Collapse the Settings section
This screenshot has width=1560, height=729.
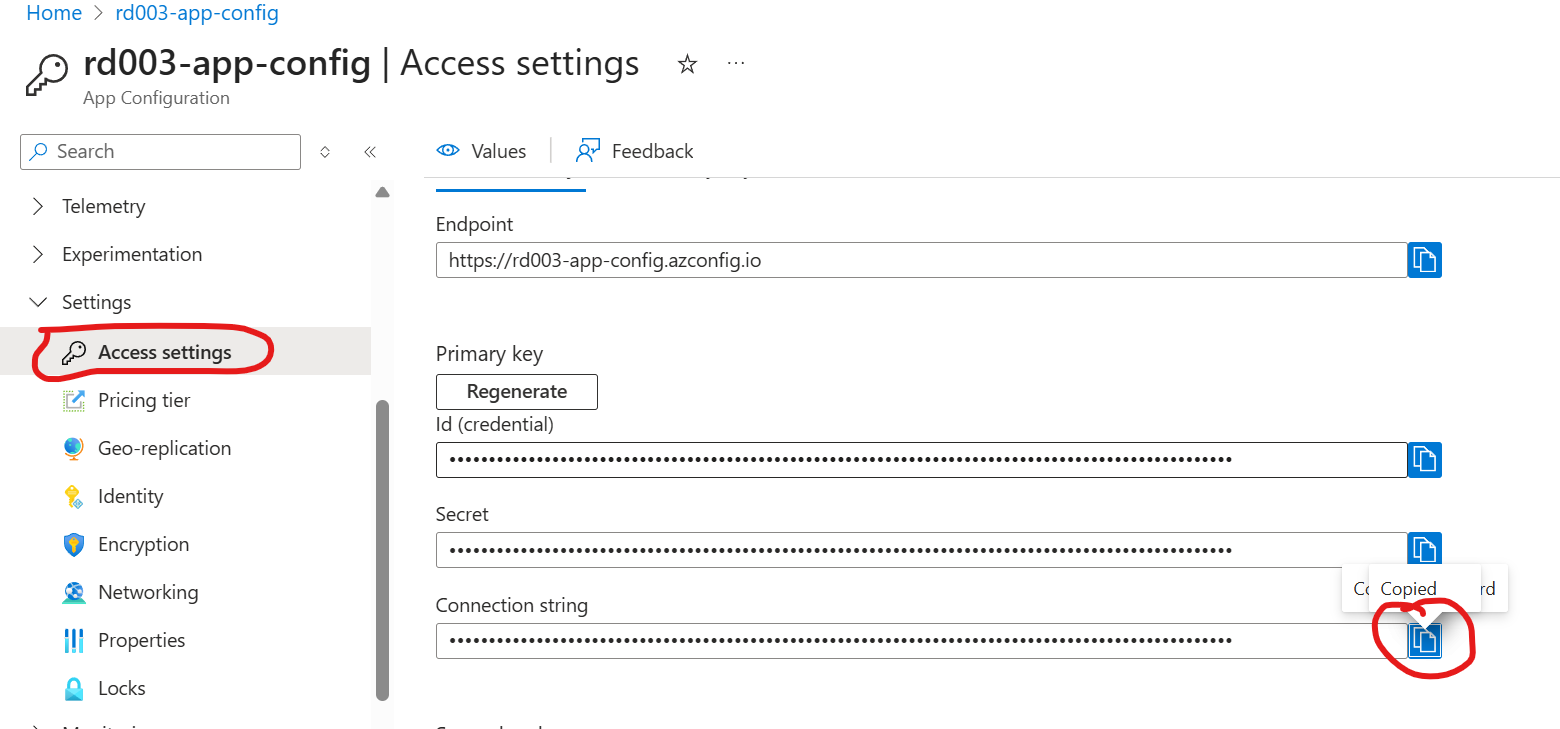[x=38, y=302]
